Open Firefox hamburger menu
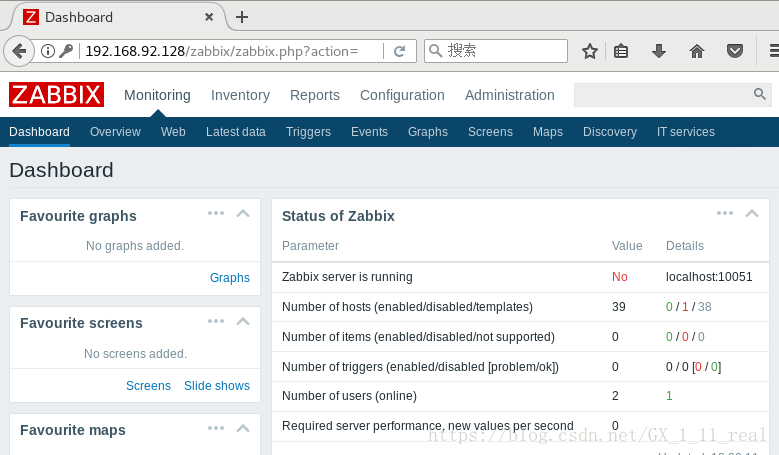Viewport: 779px width, 455px height. (774, 51)
